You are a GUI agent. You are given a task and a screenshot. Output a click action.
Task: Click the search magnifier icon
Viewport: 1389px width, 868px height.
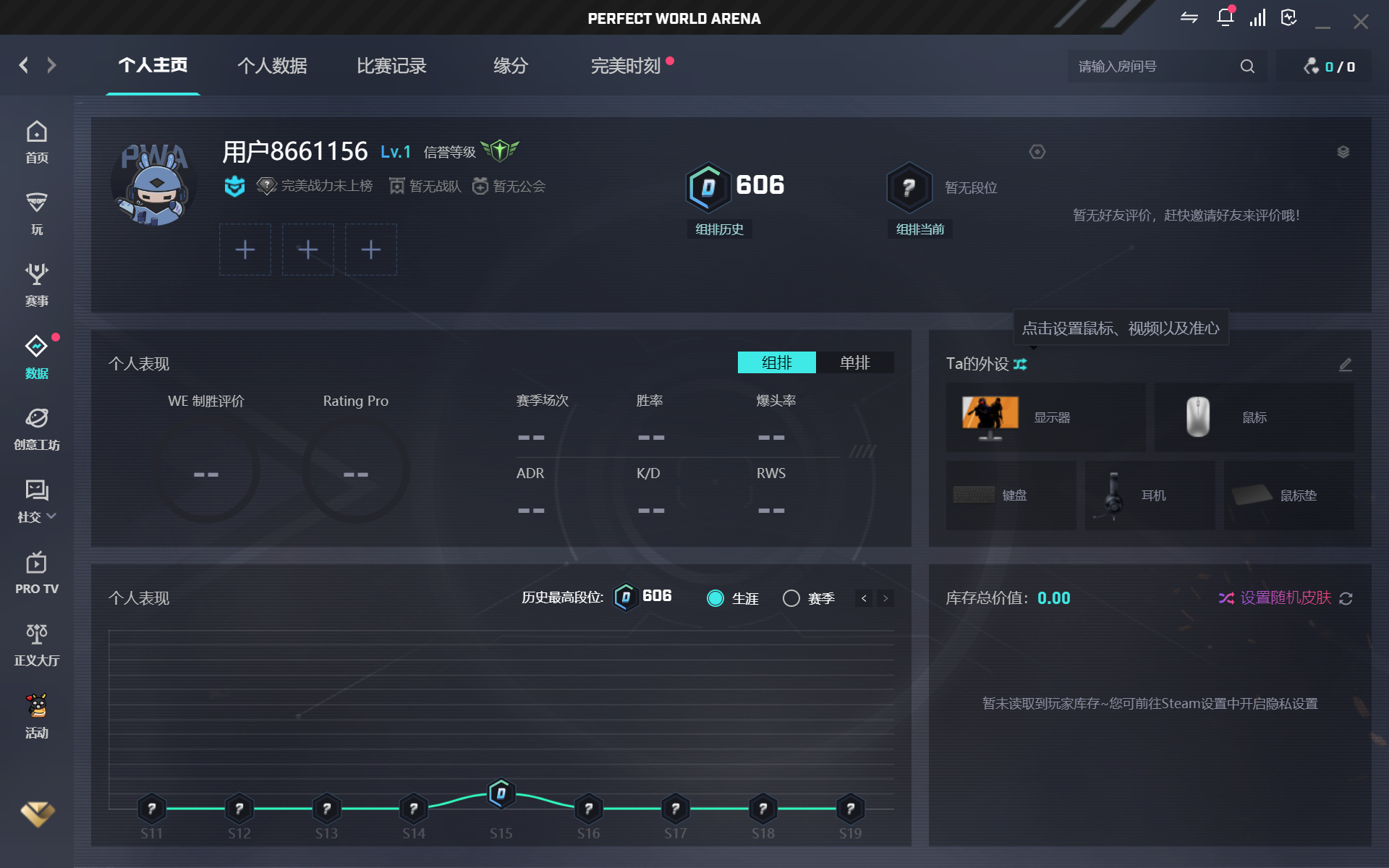(1247, 67)
